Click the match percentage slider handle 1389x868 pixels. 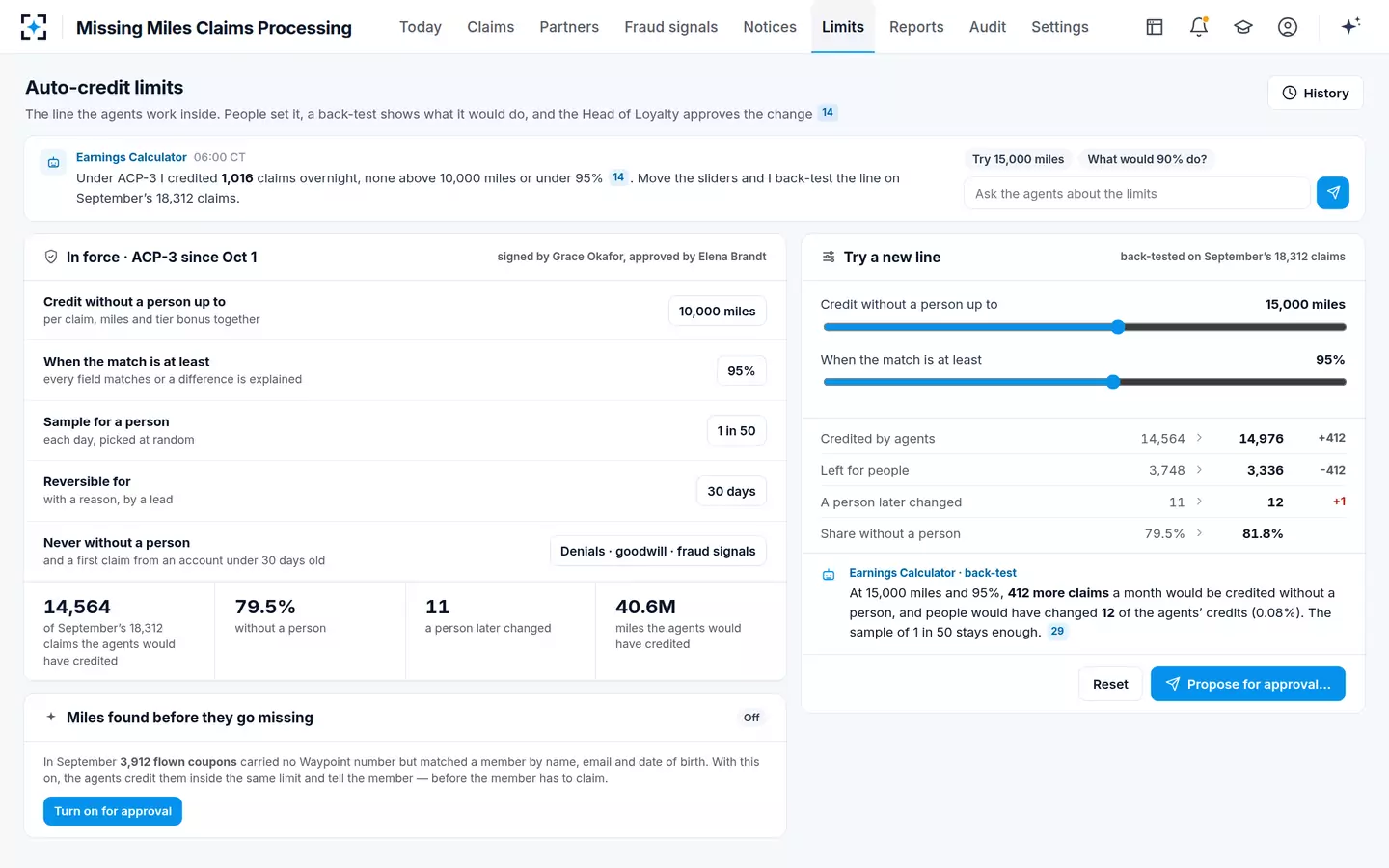[1113, 382]
